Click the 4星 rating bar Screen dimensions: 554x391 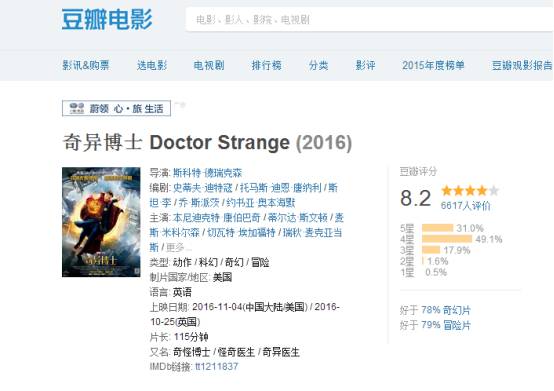[447, 239]
